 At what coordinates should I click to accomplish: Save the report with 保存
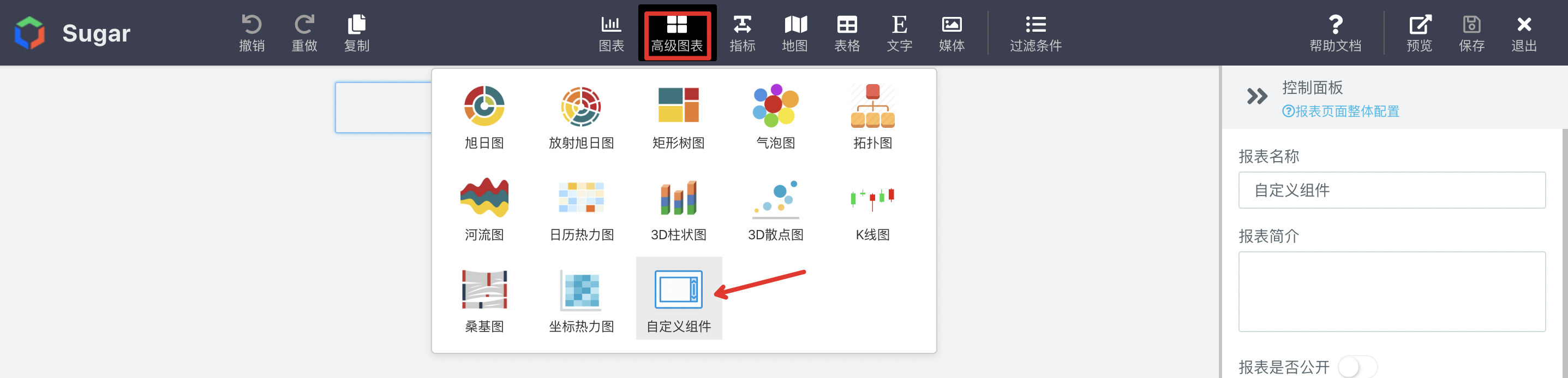1472,33
